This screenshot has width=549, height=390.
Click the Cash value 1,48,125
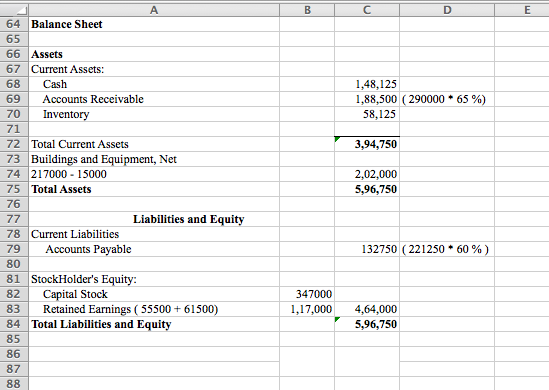tap(367, 84)
